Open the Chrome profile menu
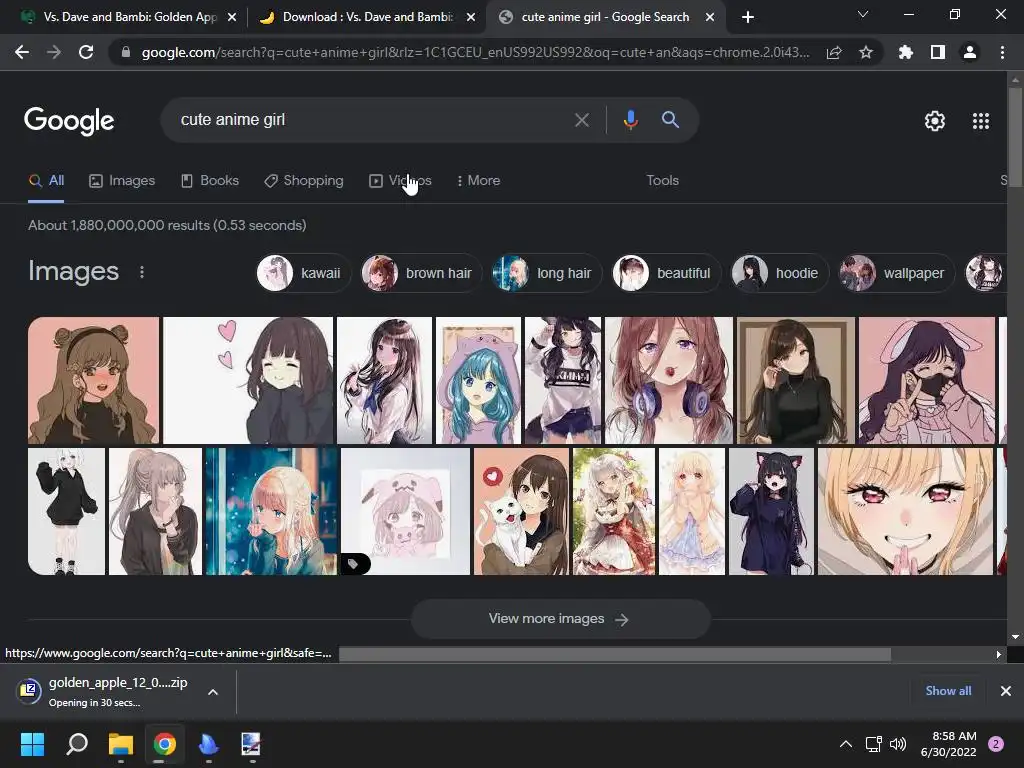Viewport: 1024px width, 768px height. pos(970,52)
